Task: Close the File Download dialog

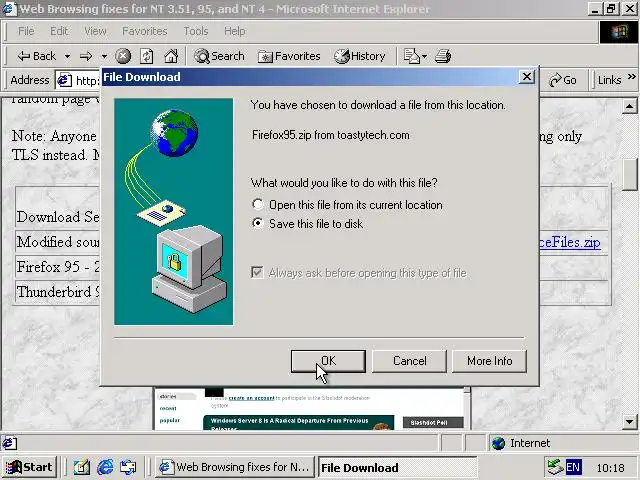Action: tap(527, 77)
